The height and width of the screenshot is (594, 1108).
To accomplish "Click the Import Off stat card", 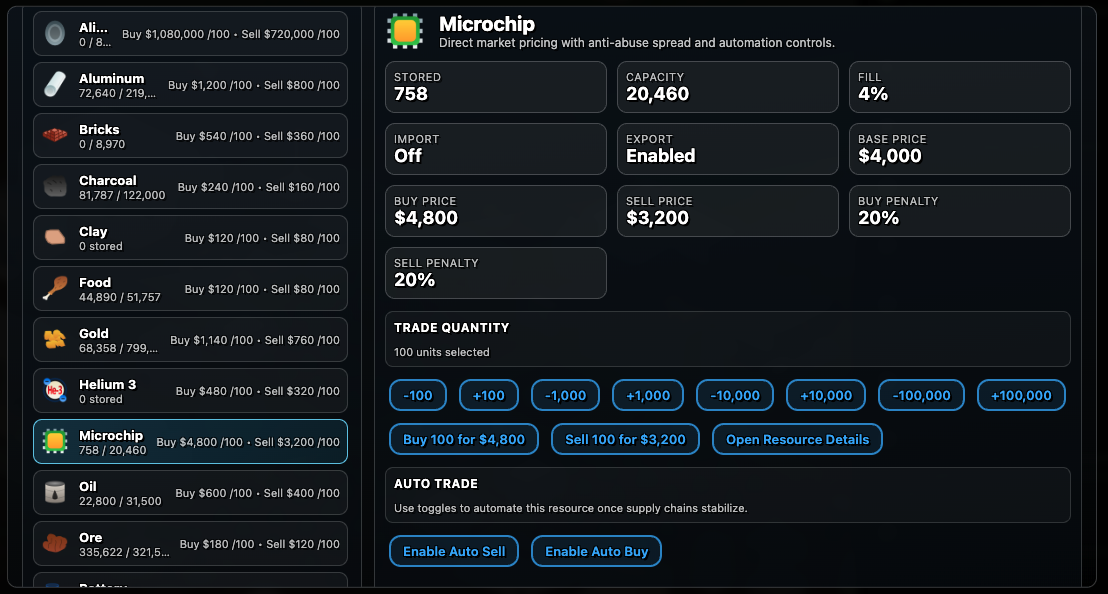I will point(495,149).
